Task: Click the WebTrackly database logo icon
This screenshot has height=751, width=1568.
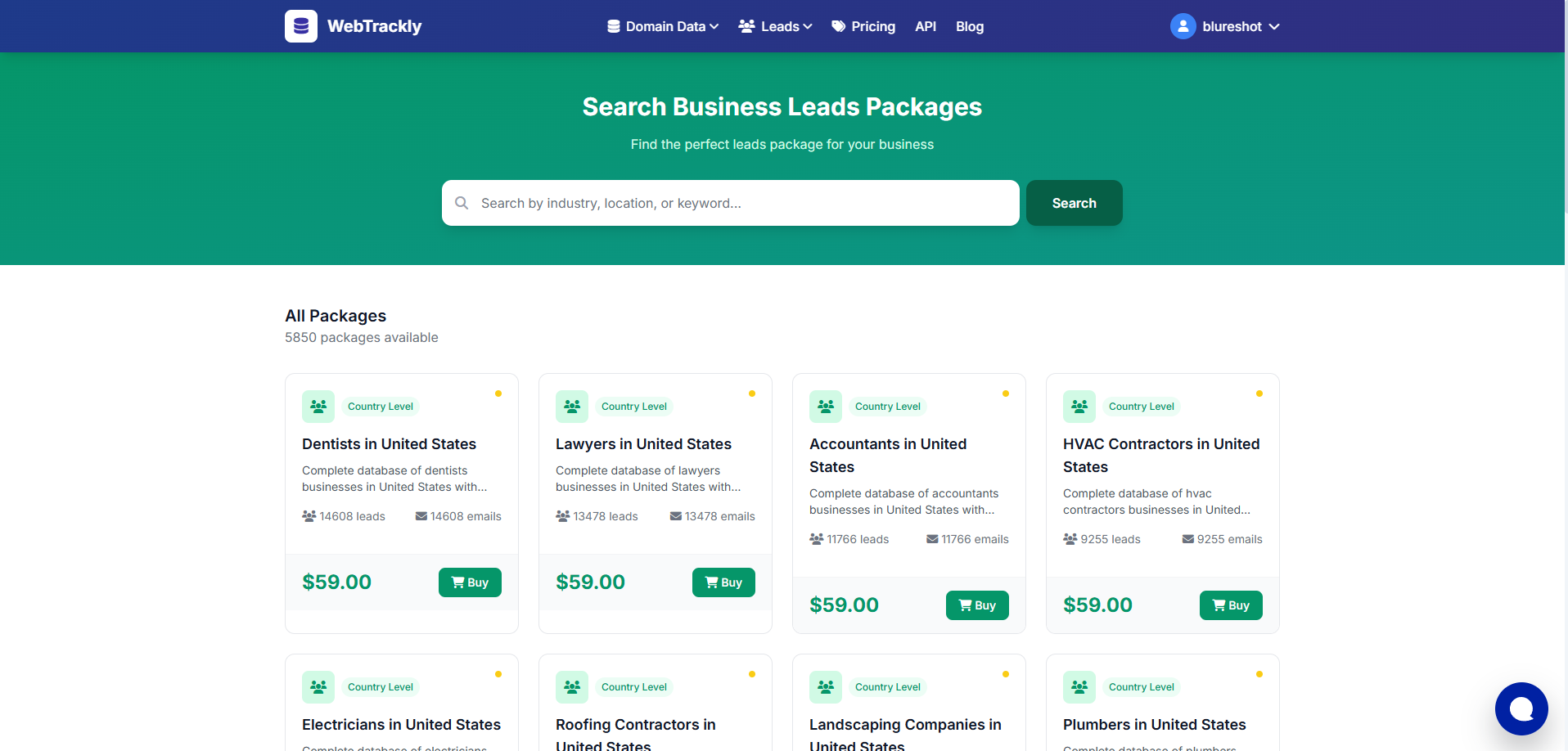Action: pos(301,26)
